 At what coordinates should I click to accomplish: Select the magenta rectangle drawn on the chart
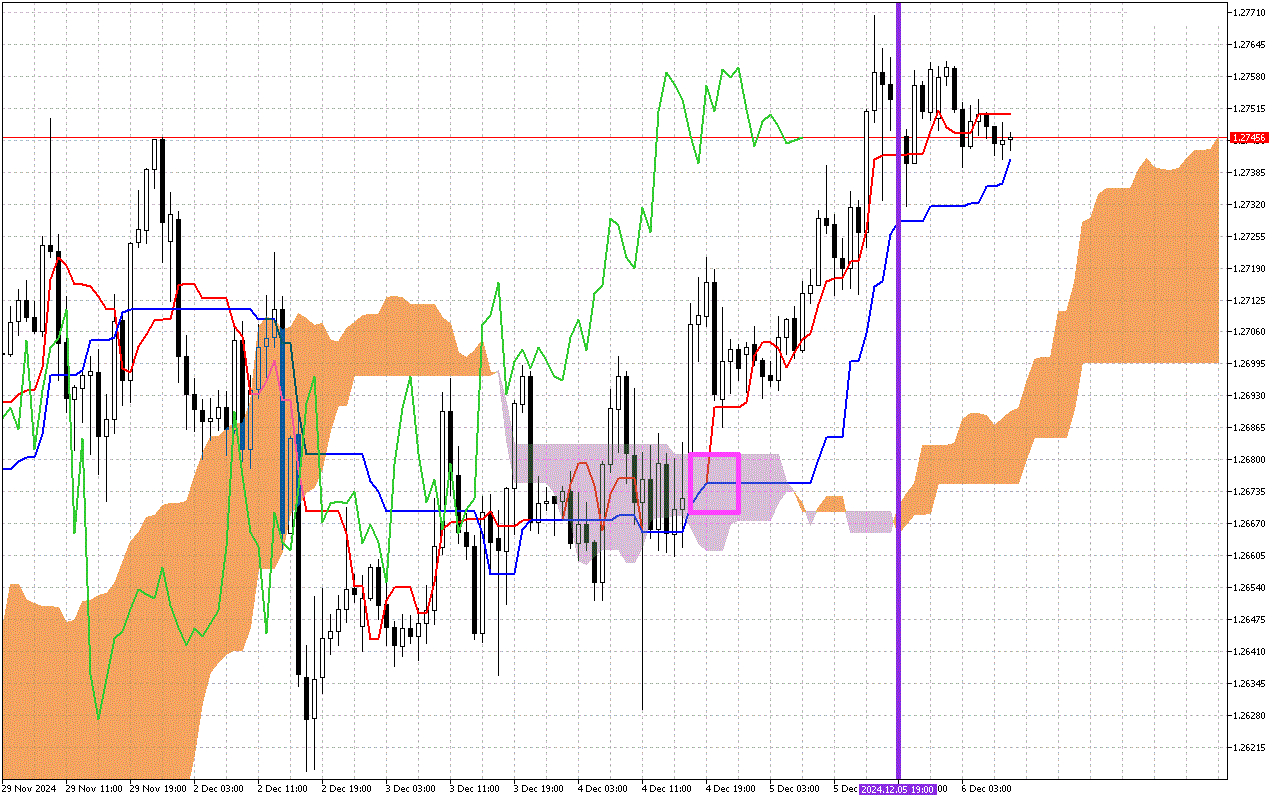click(714, 483)
